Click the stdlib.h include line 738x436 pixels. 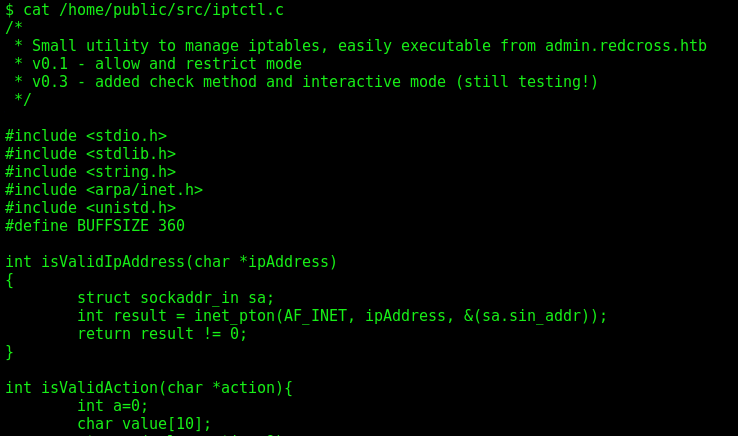(90, 153)
